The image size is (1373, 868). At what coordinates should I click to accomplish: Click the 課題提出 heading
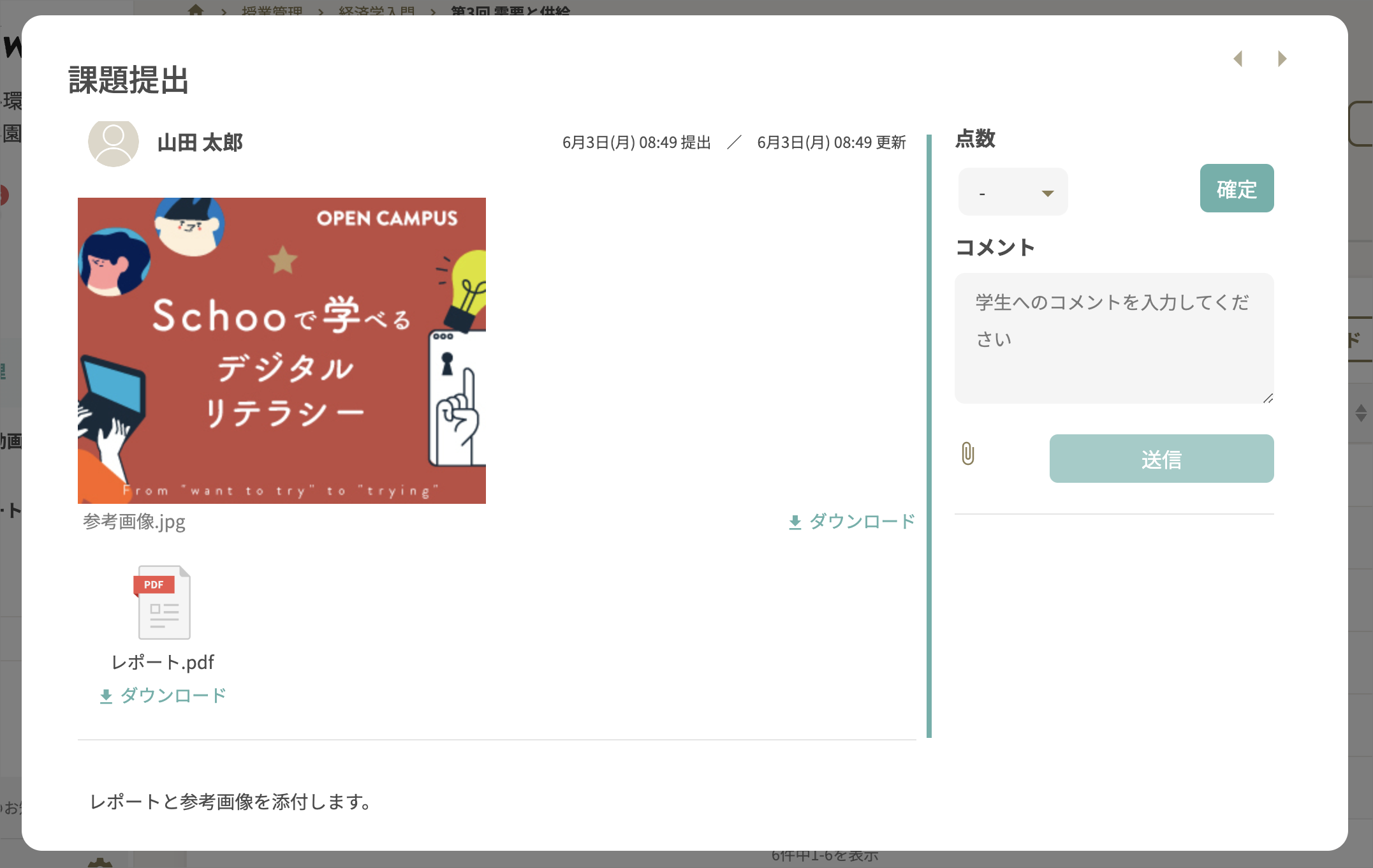point(129,80)
